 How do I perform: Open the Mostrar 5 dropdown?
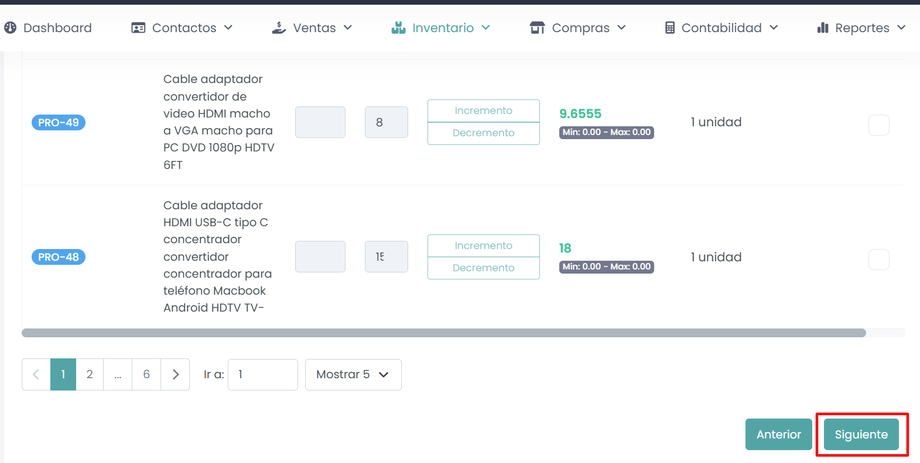353,374
